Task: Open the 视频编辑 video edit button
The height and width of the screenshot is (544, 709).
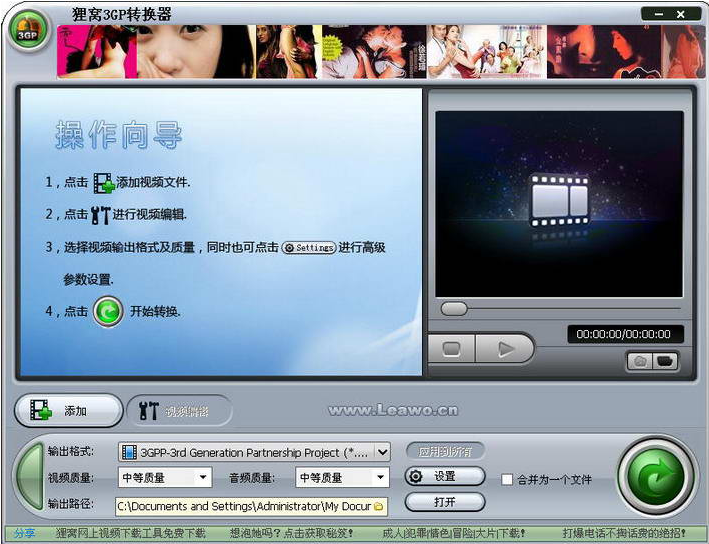Action: click(x=180, y=411)
